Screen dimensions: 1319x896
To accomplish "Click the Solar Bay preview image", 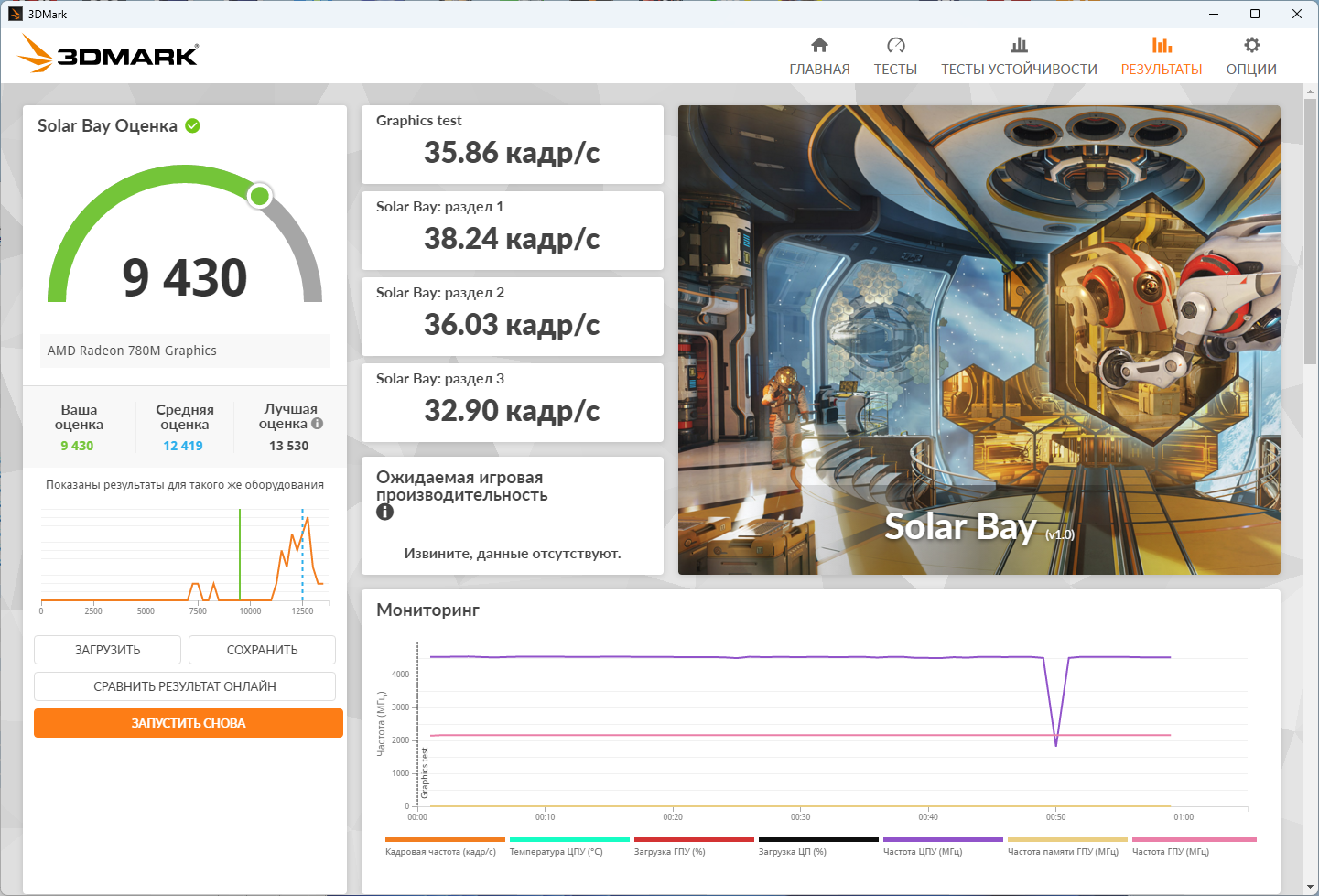I will pos(979,340).
